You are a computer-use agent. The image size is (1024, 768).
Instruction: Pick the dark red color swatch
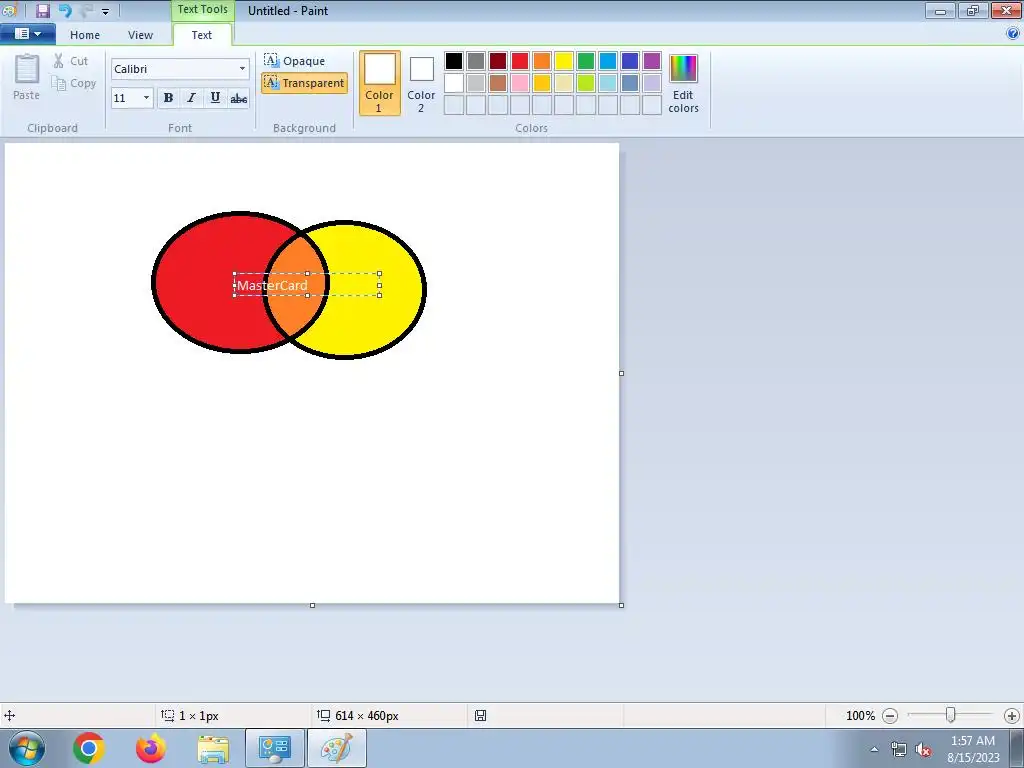(x=498, y=61)
